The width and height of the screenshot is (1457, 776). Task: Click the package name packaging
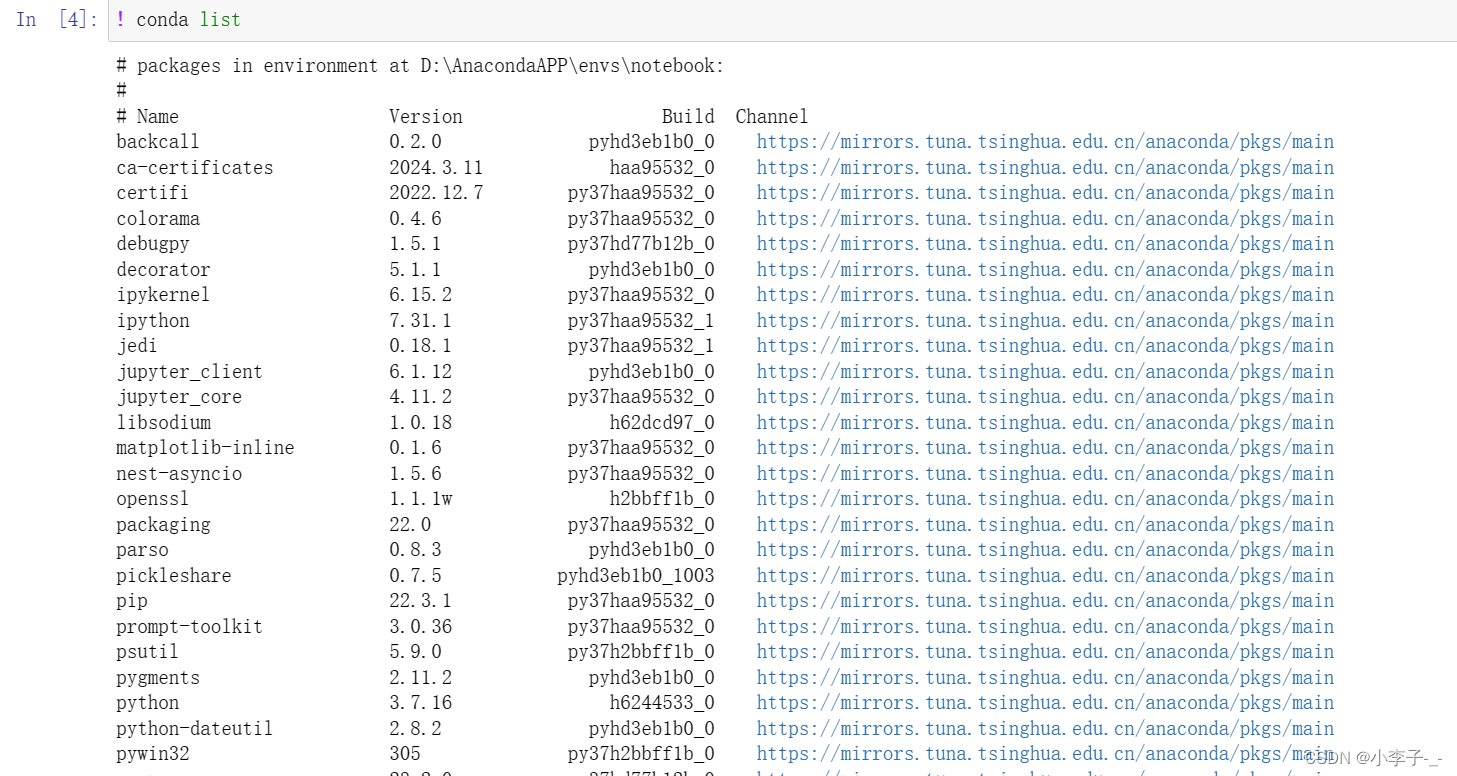point(163,525)
